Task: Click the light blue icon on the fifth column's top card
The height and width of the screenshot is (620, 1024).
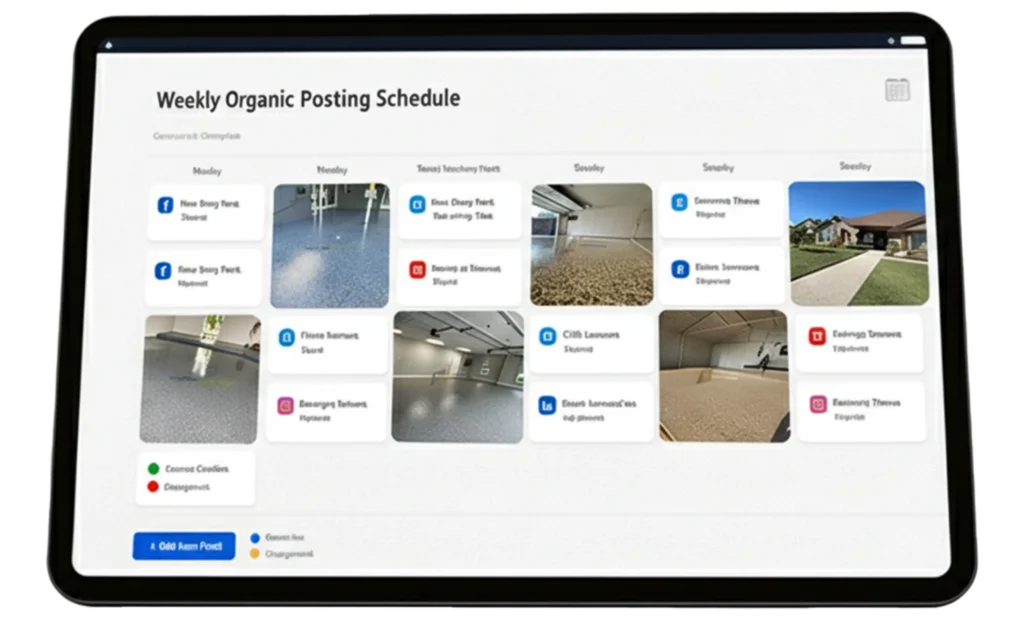Action: (680, 203)
